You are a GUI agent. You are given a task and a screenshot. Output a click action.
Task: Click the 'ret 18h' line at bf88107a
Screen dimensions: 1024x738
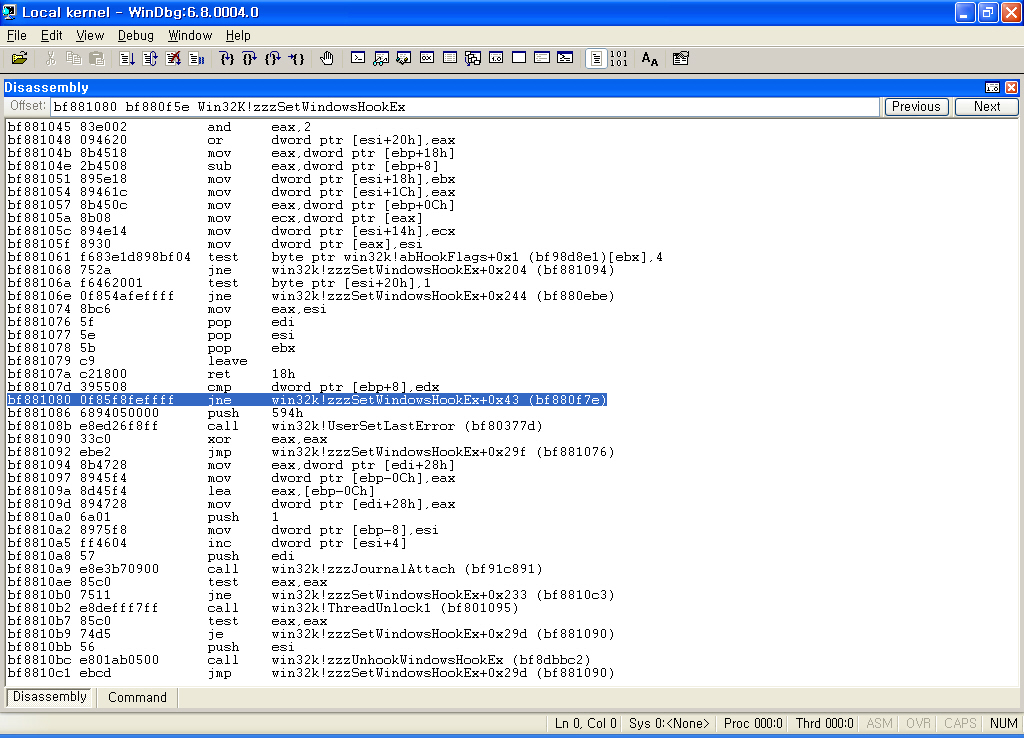coord(151,374)
